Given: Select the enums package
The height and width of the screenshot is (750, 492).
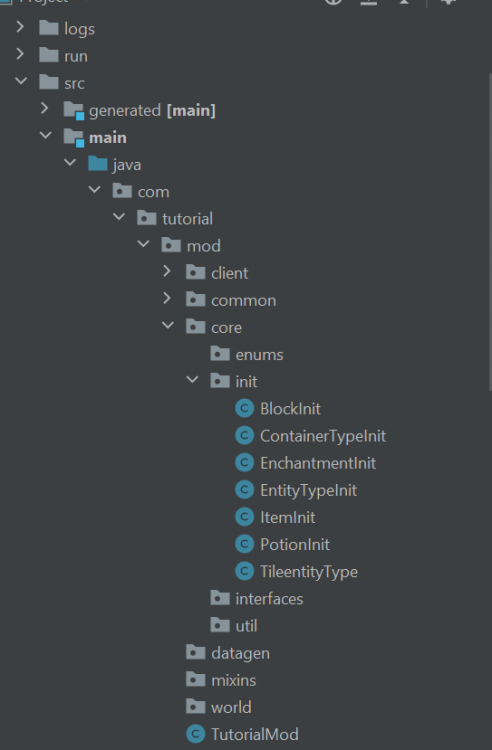Looking at the screenshot, I should coord(259,355).
